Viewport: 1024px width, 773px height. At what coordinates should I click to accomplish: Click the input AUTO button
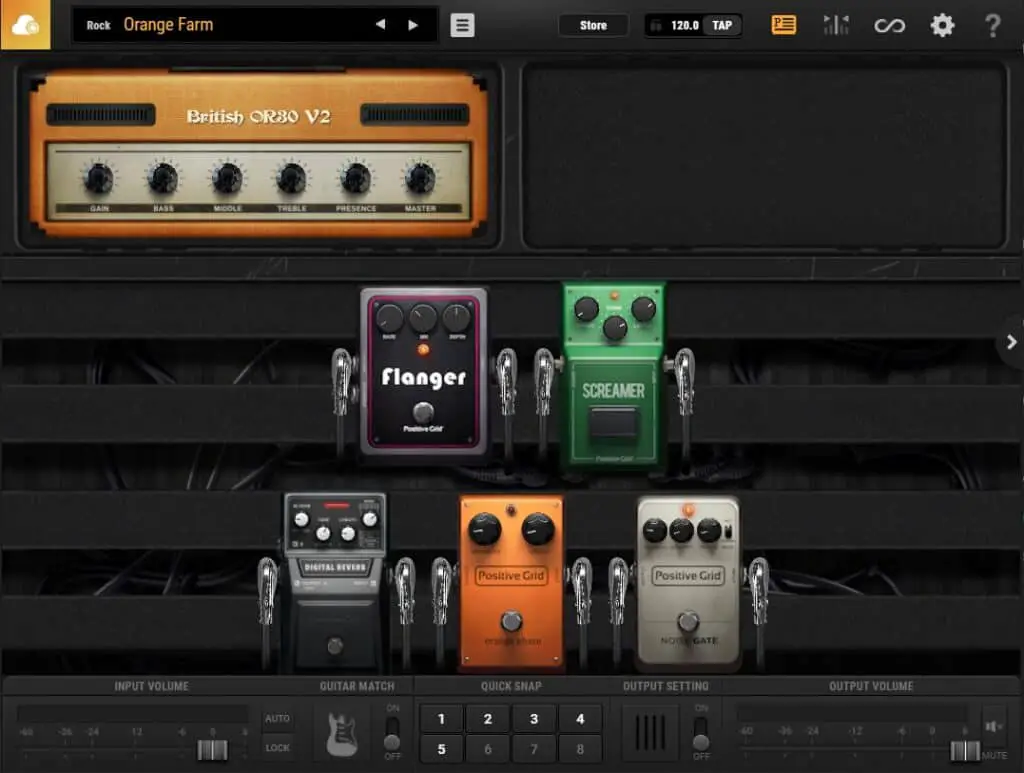tap(277, 718)
